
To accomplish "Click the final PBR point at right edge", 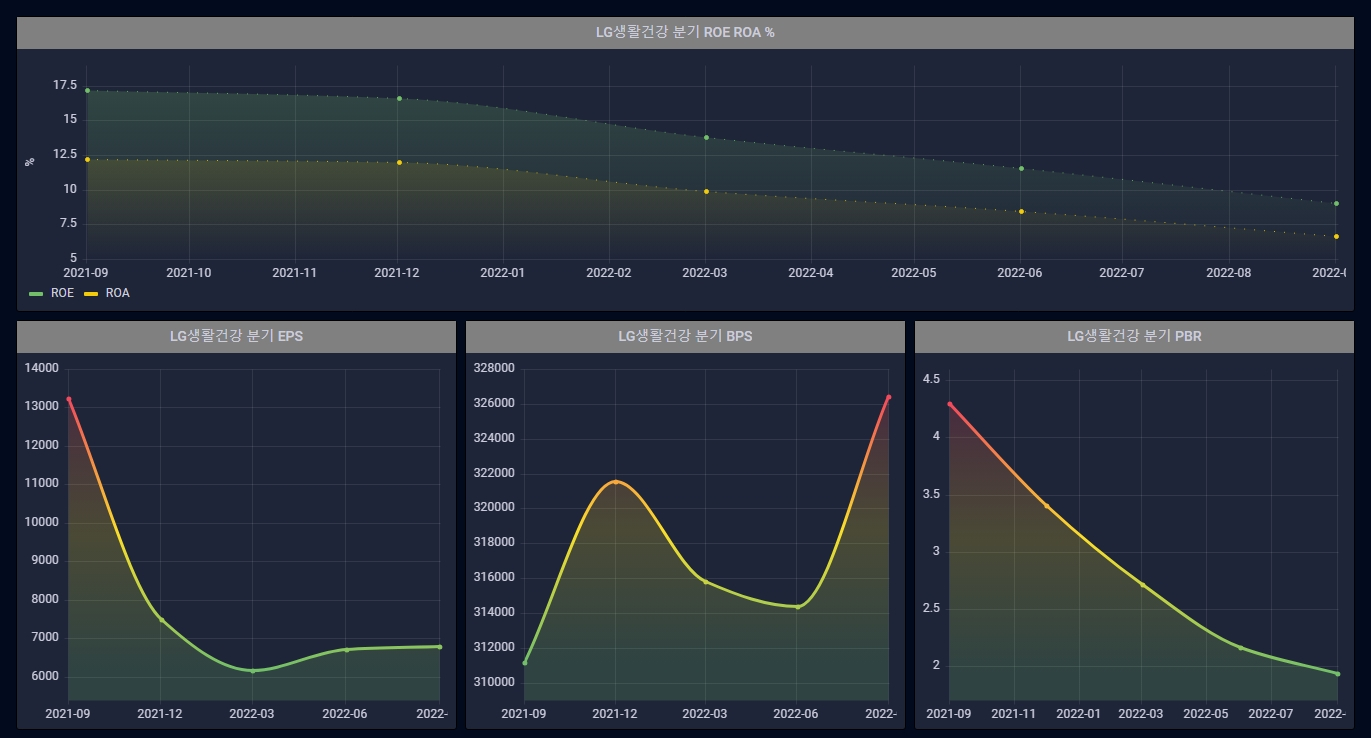I will pos(1337,673).
